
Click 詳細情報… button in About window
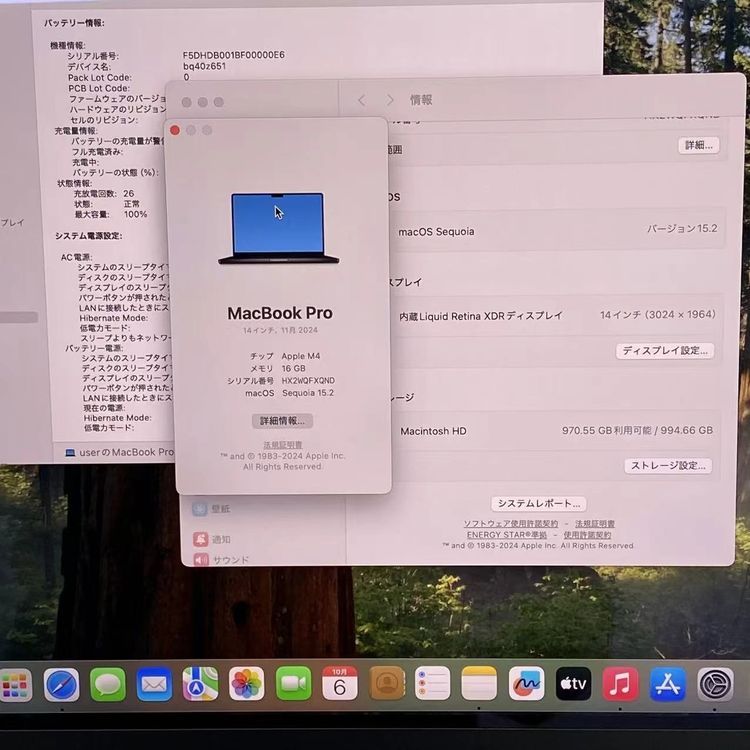(x=282, y=421)
